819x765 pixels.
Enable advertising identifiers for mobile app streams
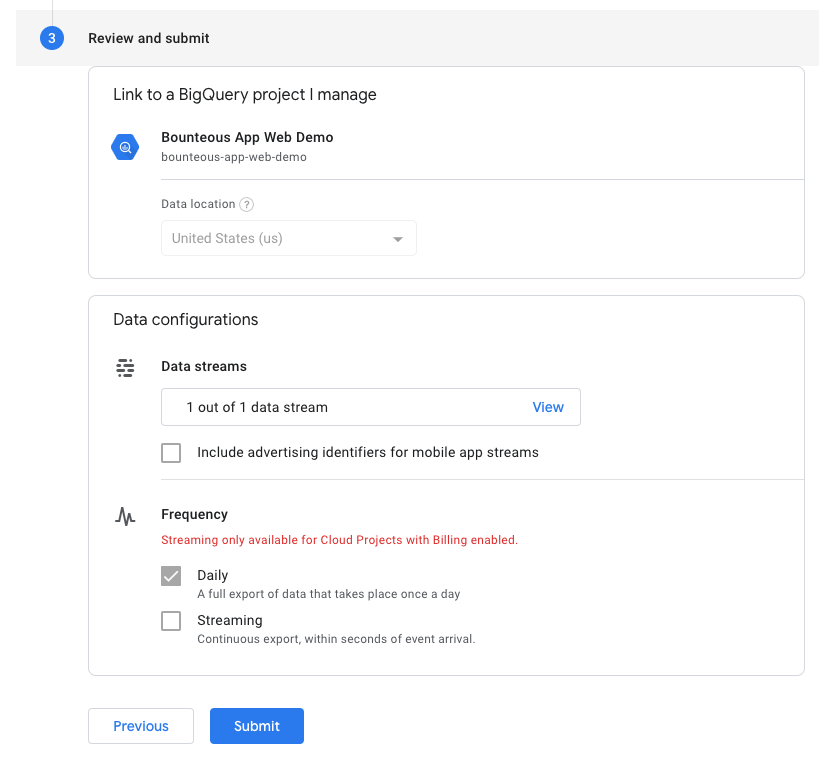click(x=171, y=453)
